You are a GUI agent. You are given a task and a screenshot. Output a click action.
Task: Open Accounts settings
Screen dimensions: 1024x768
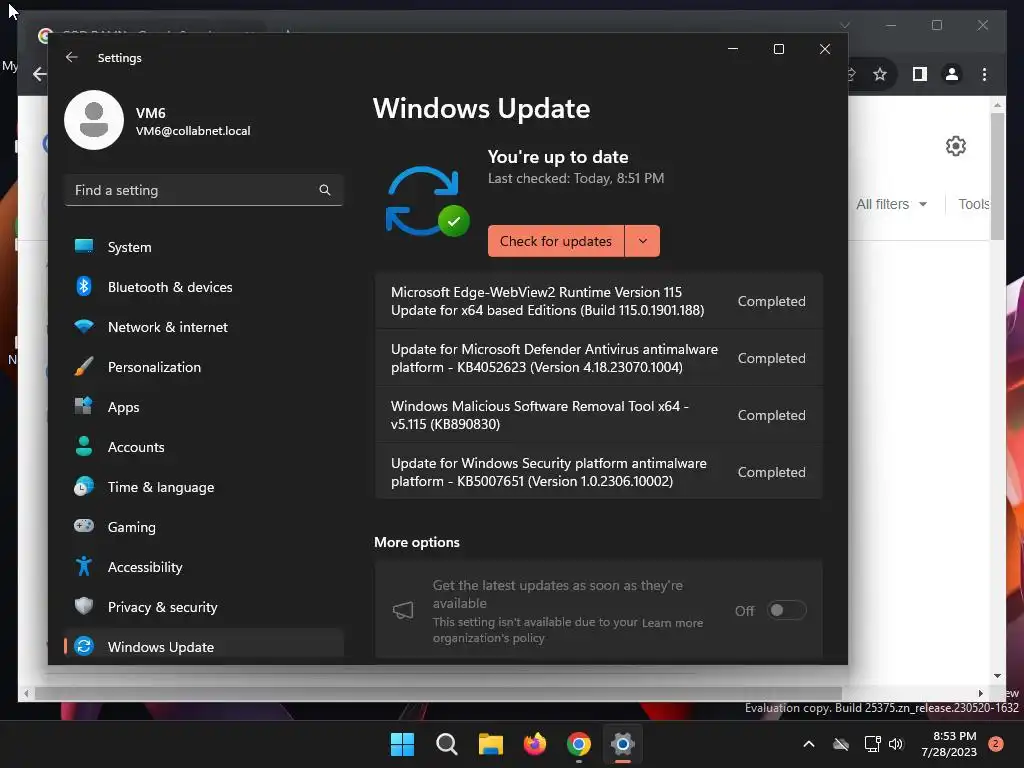click(204, 447)
